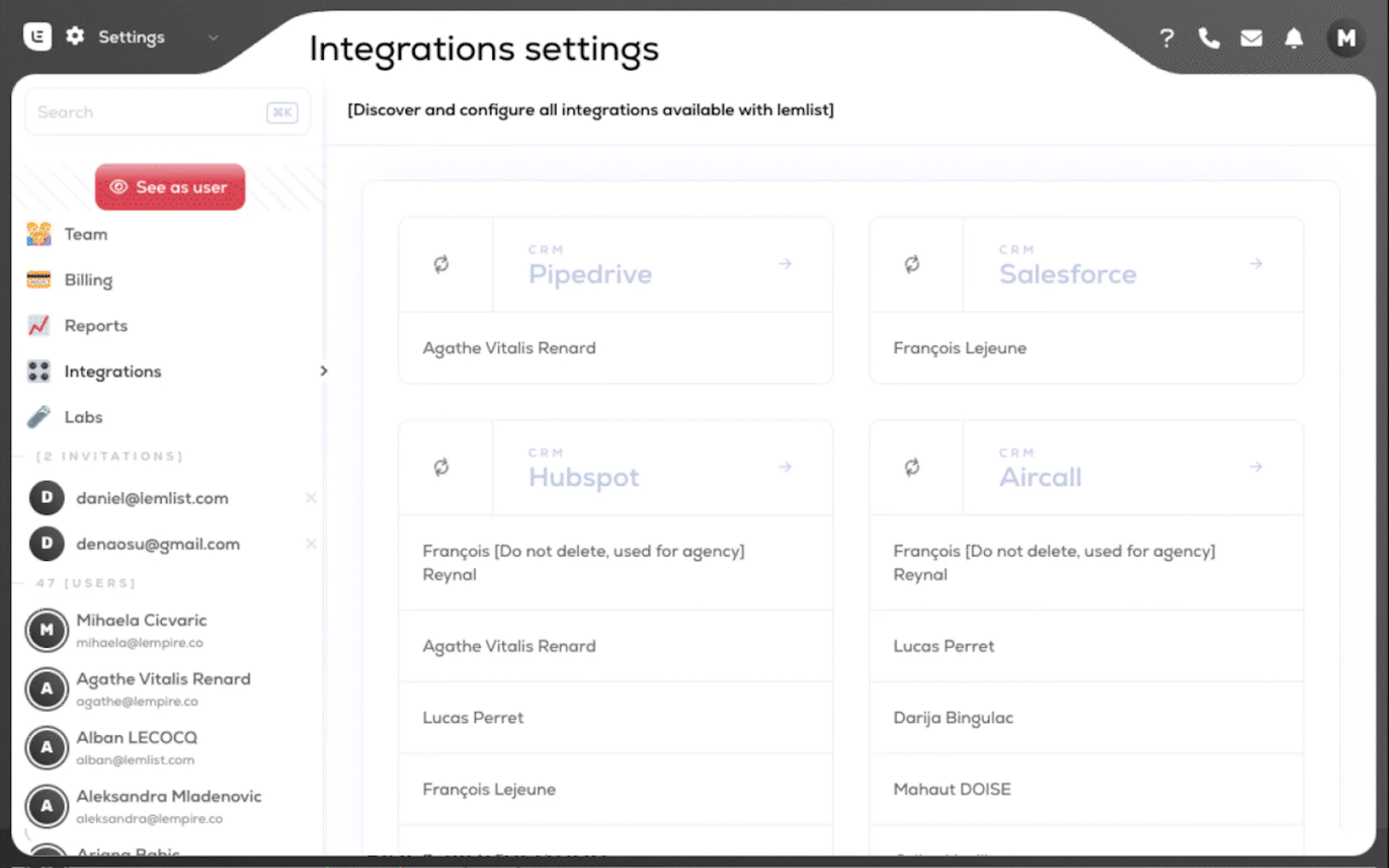
Task: Open the notifications bell icon
Action: [1294, 38]
